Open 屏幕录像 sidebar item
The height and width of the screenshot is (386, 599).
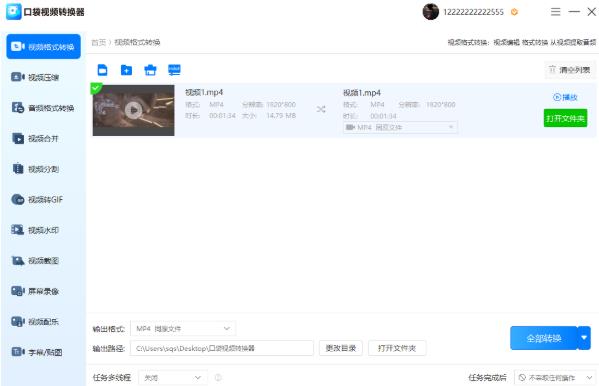(x=35, y=291)
